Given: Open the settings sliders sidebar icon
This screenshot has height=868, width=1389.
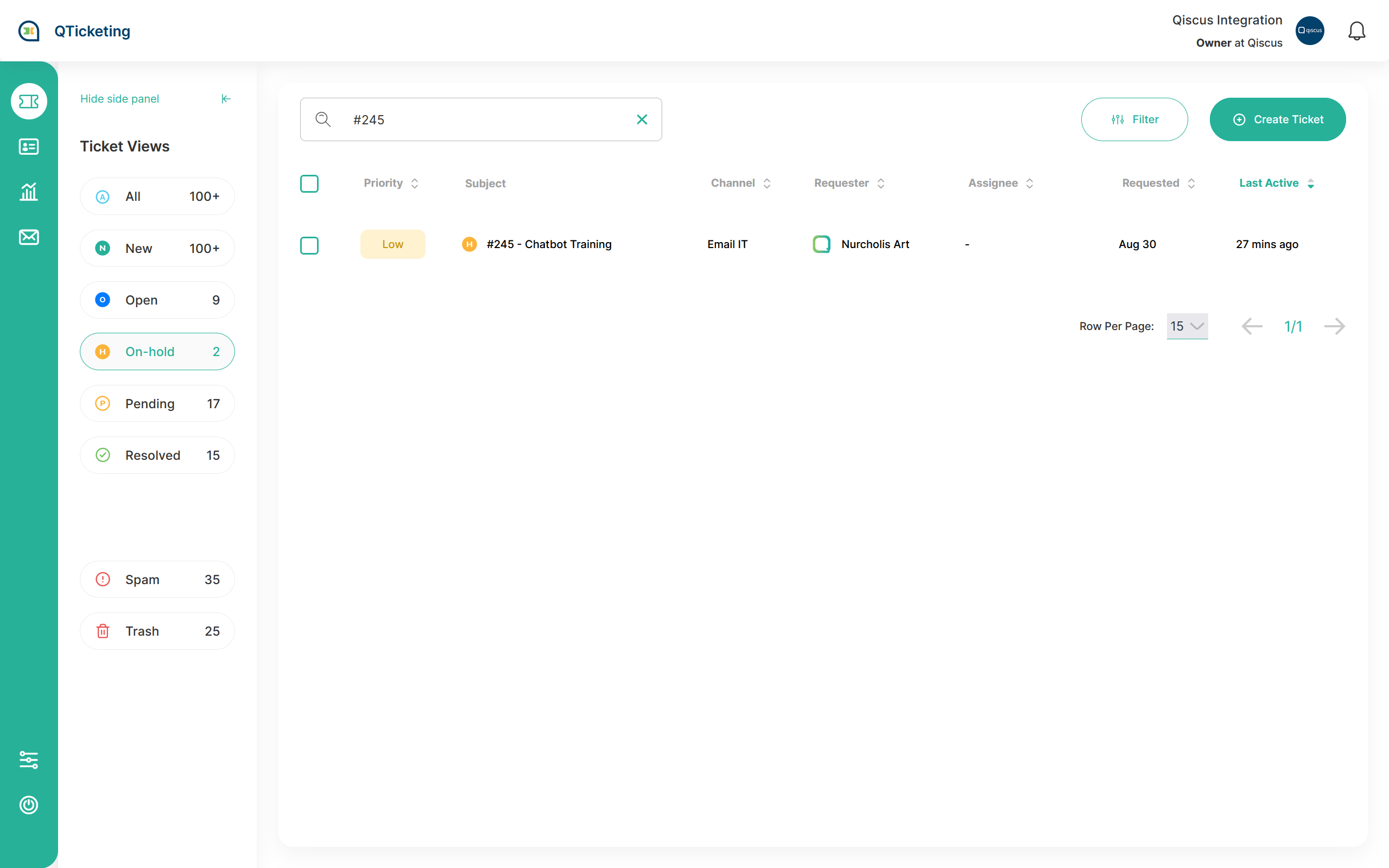Looking at the screenshot, I should point(29,759).
